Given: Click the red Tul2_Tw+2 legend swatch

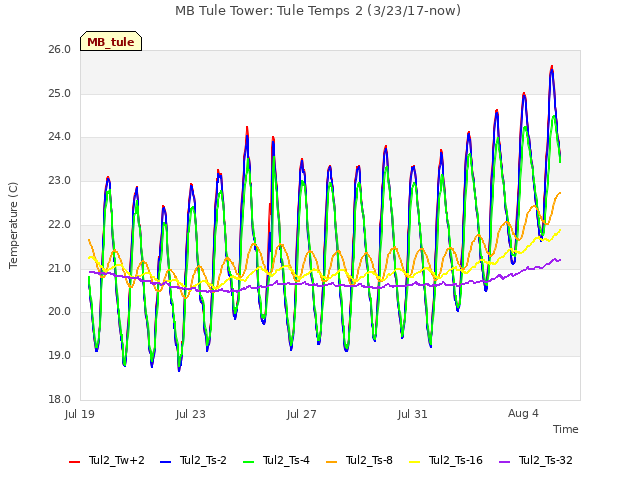Looking at the screenshot, I should 74,462.
